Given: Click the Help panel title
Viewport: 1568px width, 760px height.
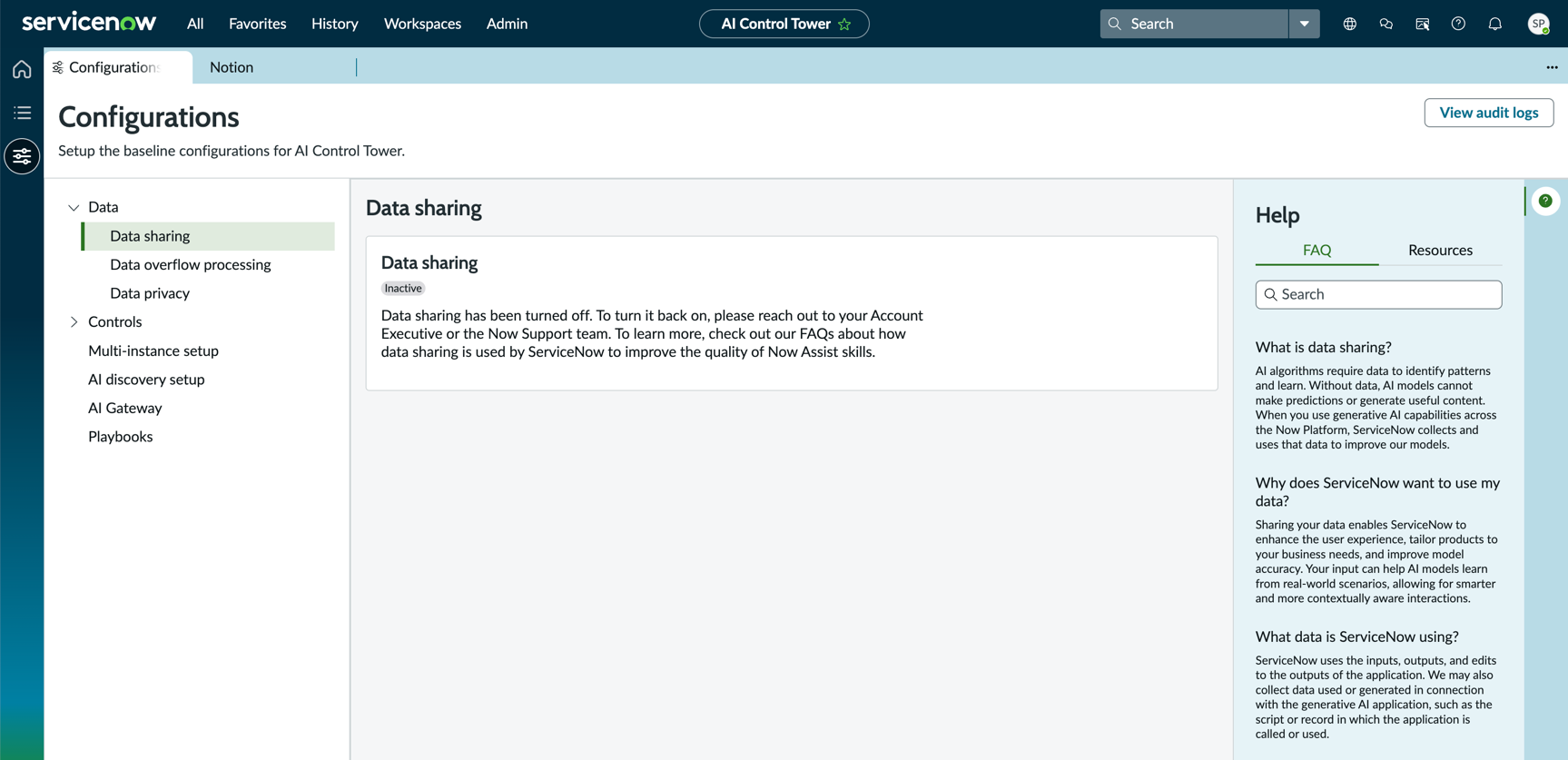Looking at the screenshot, I should tap(1277, 215).
